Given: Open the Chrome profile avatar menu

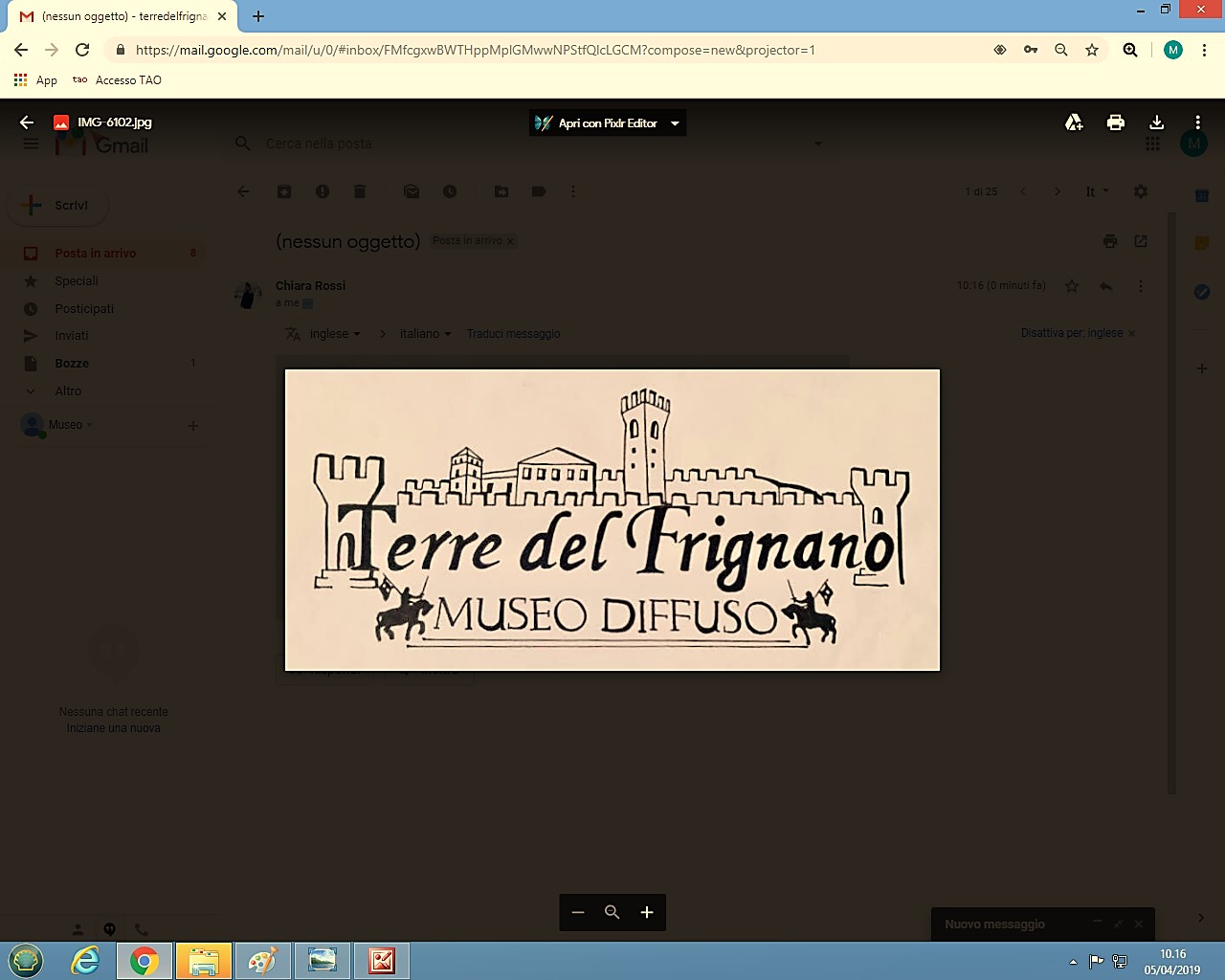Looking at the screenshot, I should pyautogui.click(x=1173, y=50).
